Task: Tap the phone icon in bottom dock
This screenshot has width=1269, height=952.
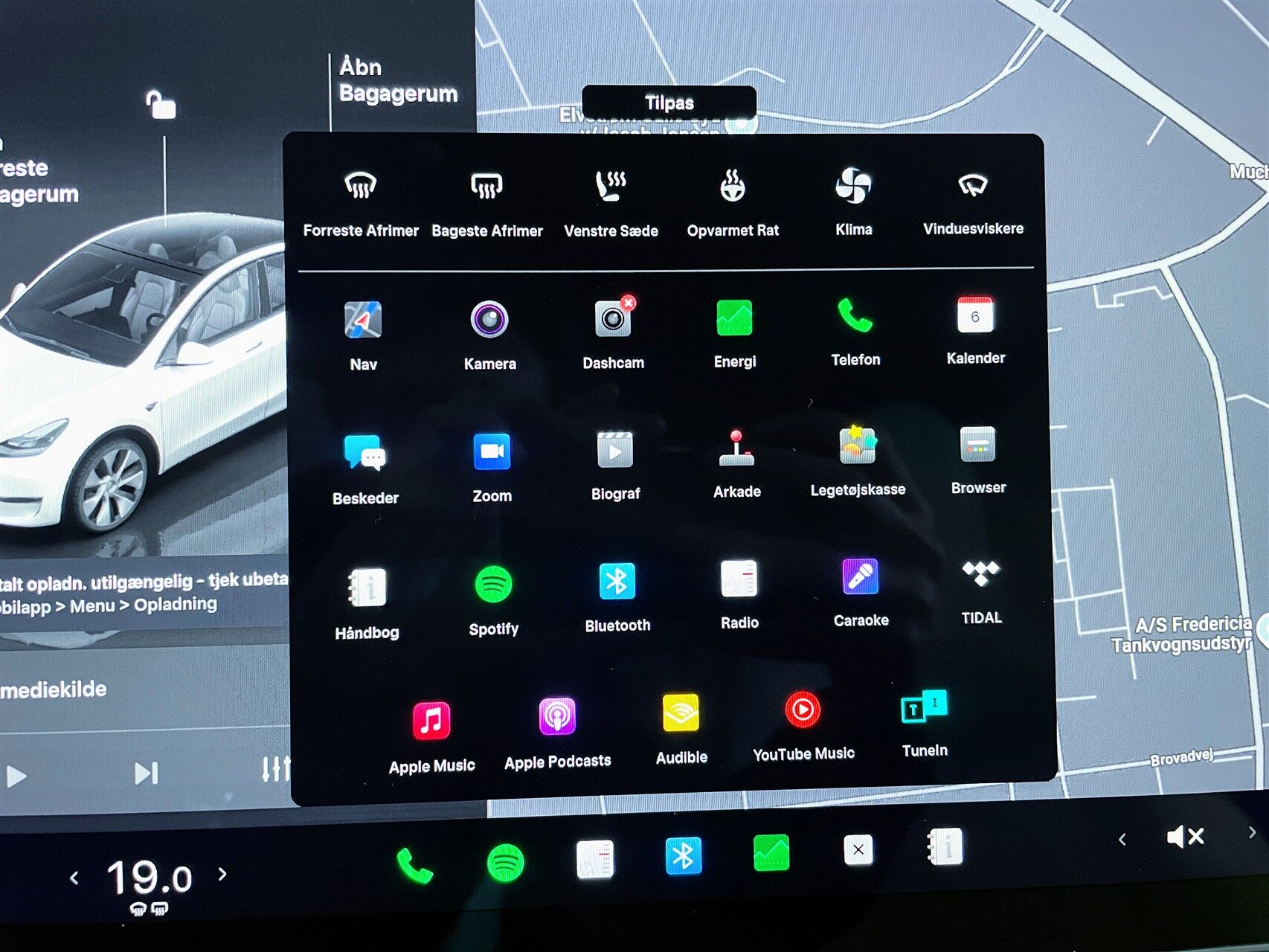Action: 414,865
